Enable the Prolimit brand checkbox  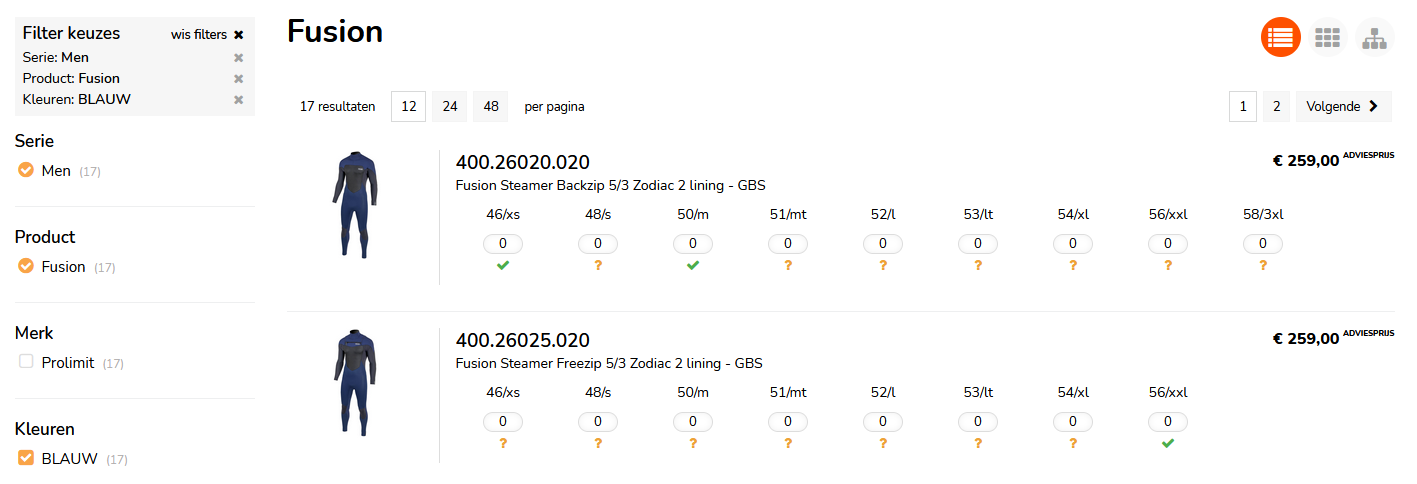[26, 362]
